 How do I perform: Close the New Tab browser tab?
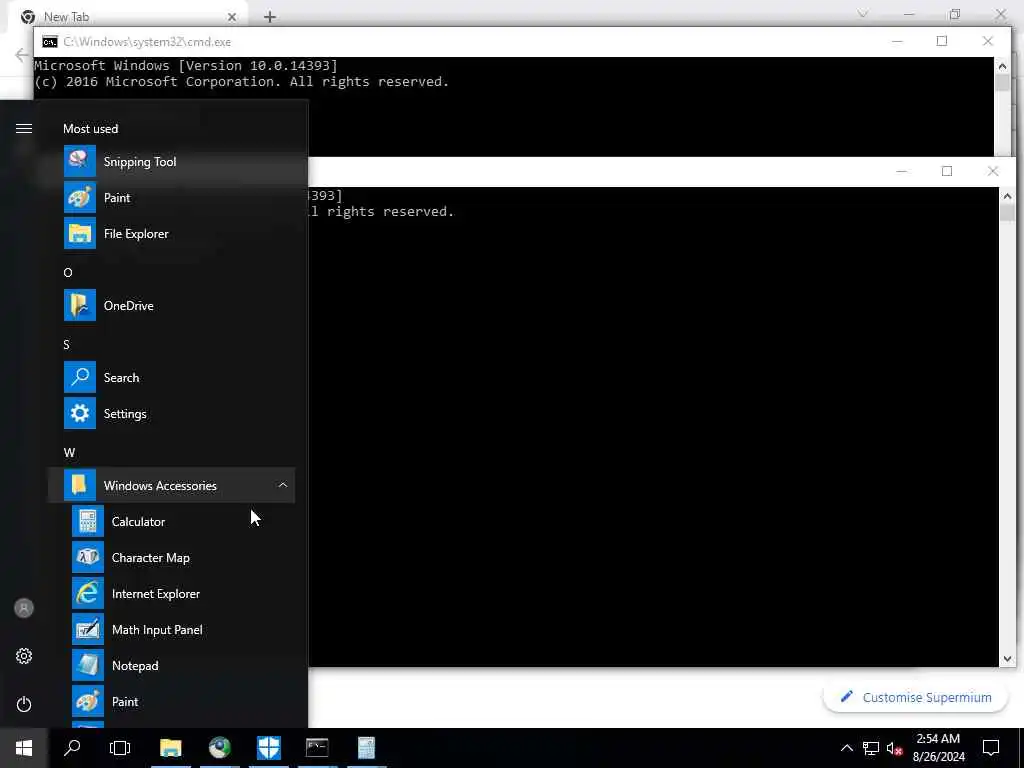coord(231,17)
